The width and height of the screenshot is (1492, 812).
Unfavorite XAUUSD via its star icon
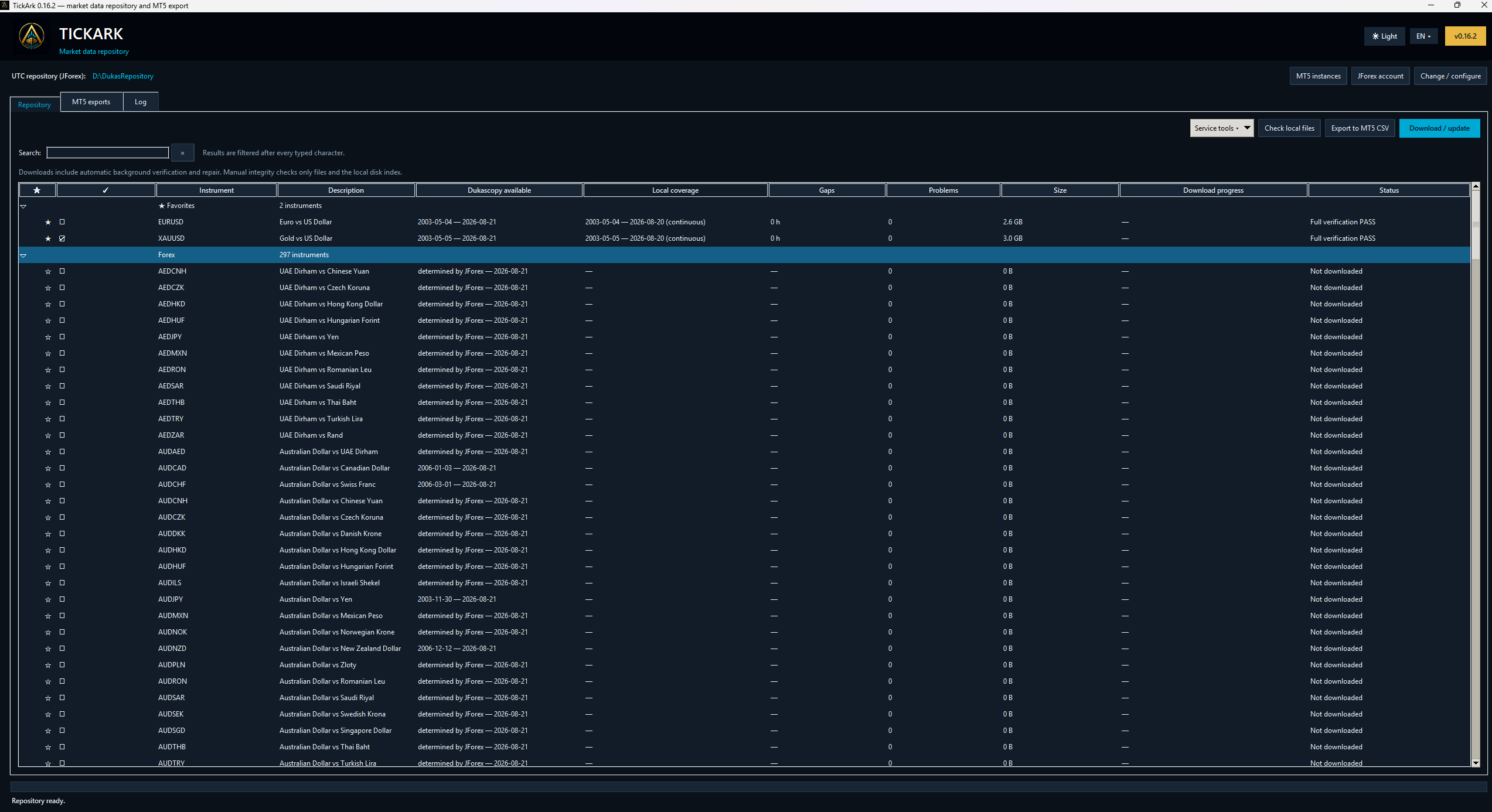(48, 238)
